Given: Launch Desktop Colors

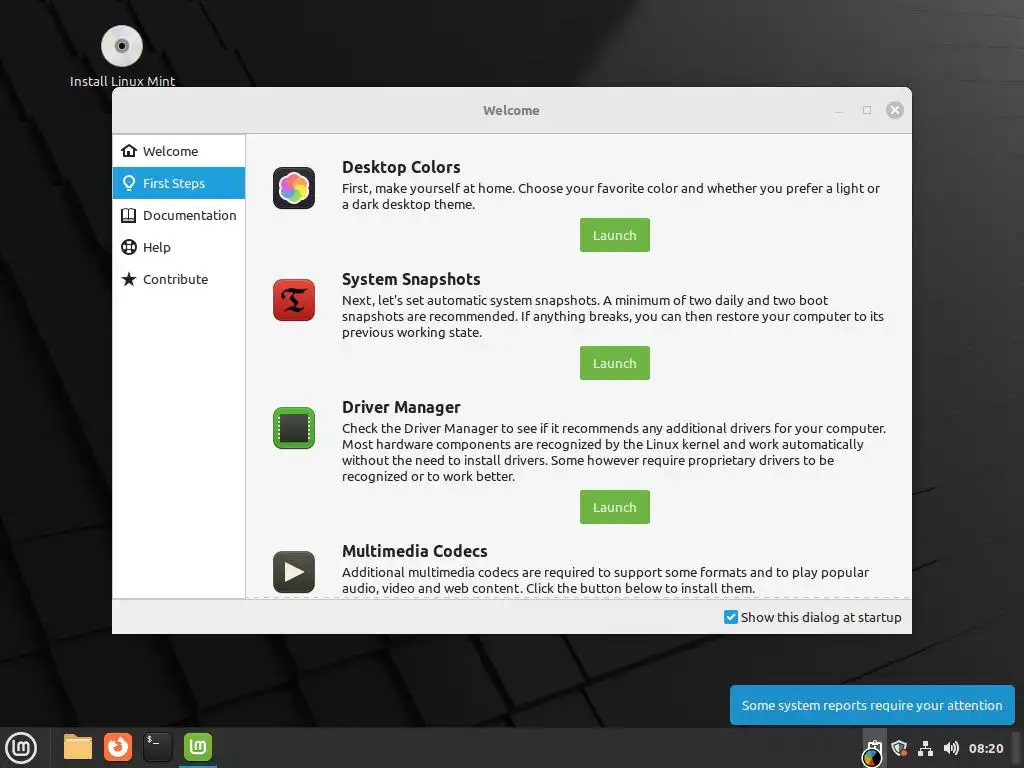Looking at the screenshot, I should (615, 235).
